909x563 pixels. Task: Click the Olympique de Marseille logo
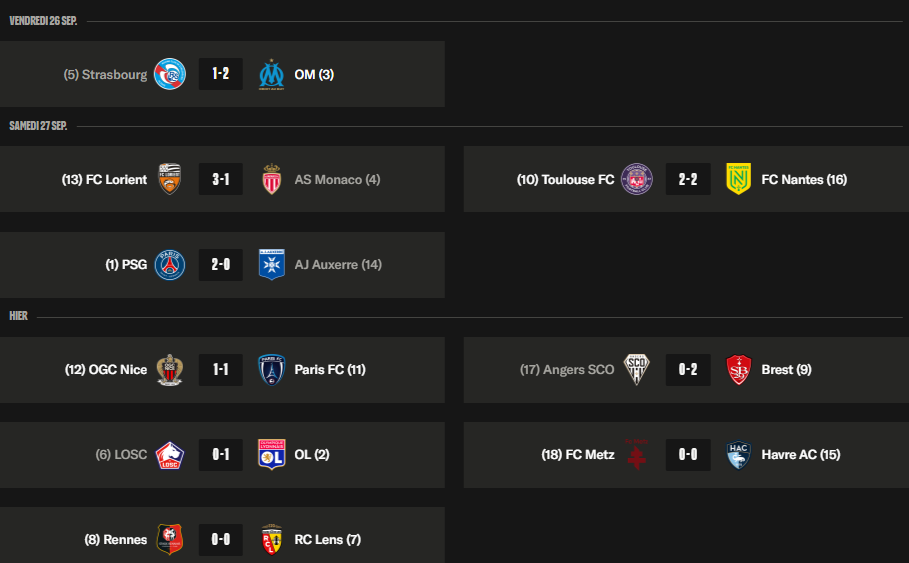[x=271, y=74]
